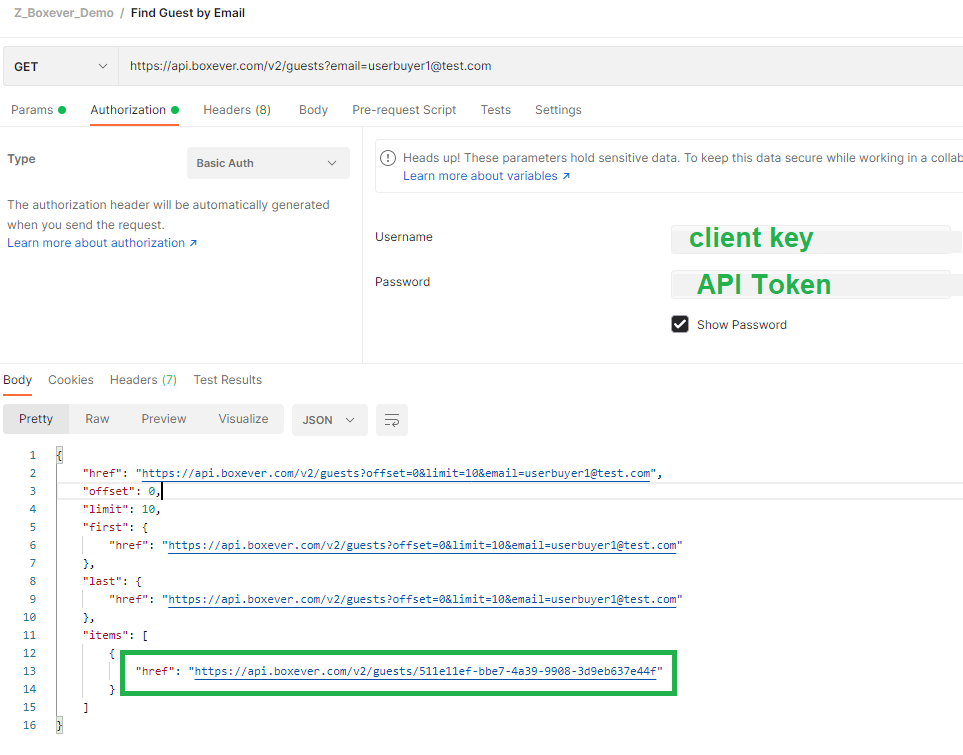The height and width of the screenshot is (755, 963).
Task: Click the Password input field
Action: (x=811, y=284)
